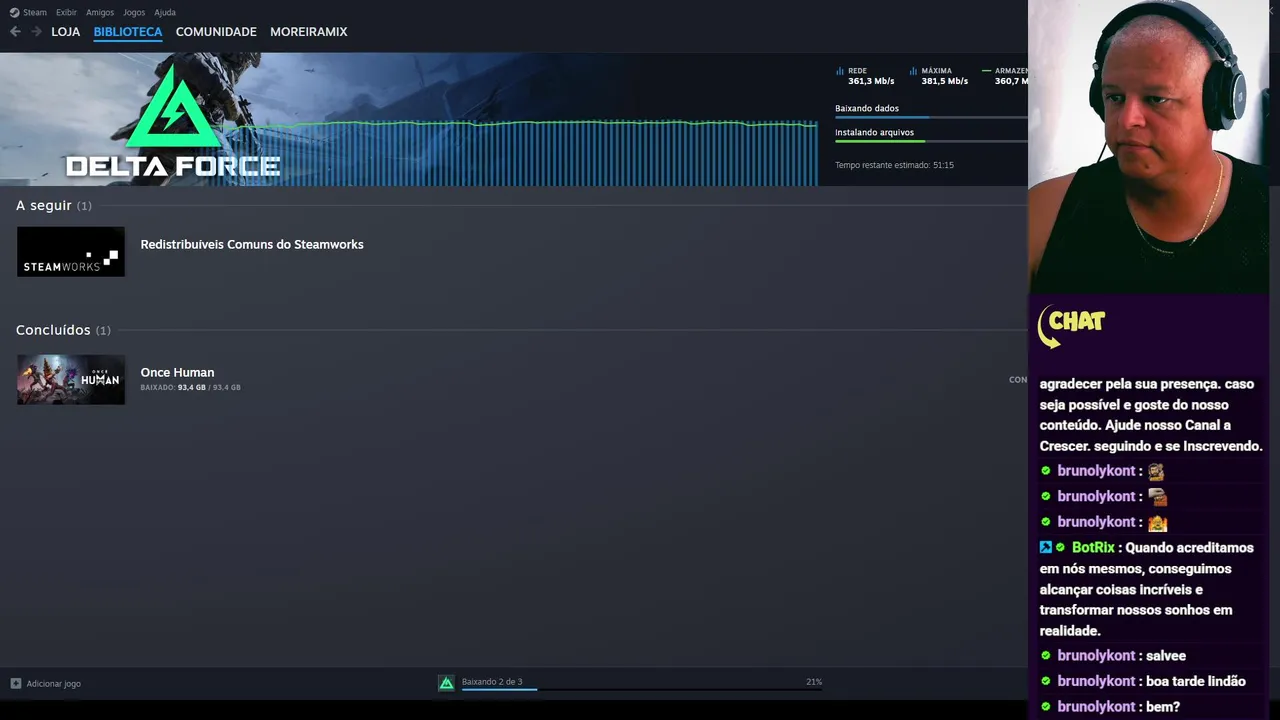Open Redistribuíveis Comuns do Steamworks entry
The height and width of the screenshot is (720, 1280).
click(252, 244)
